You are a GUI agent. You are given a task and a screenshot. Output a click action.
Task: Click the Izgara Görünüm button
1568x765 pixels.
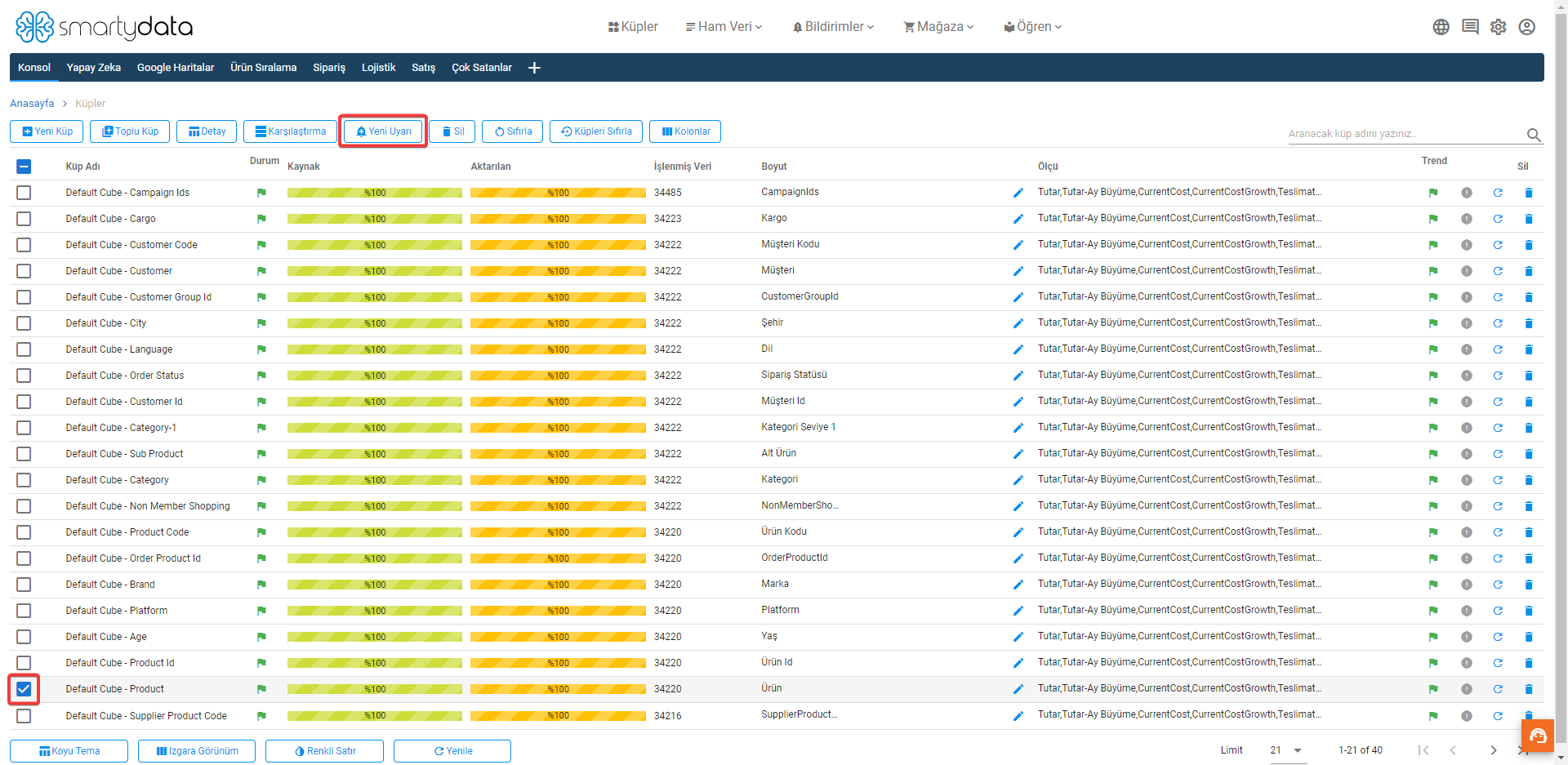197,751
